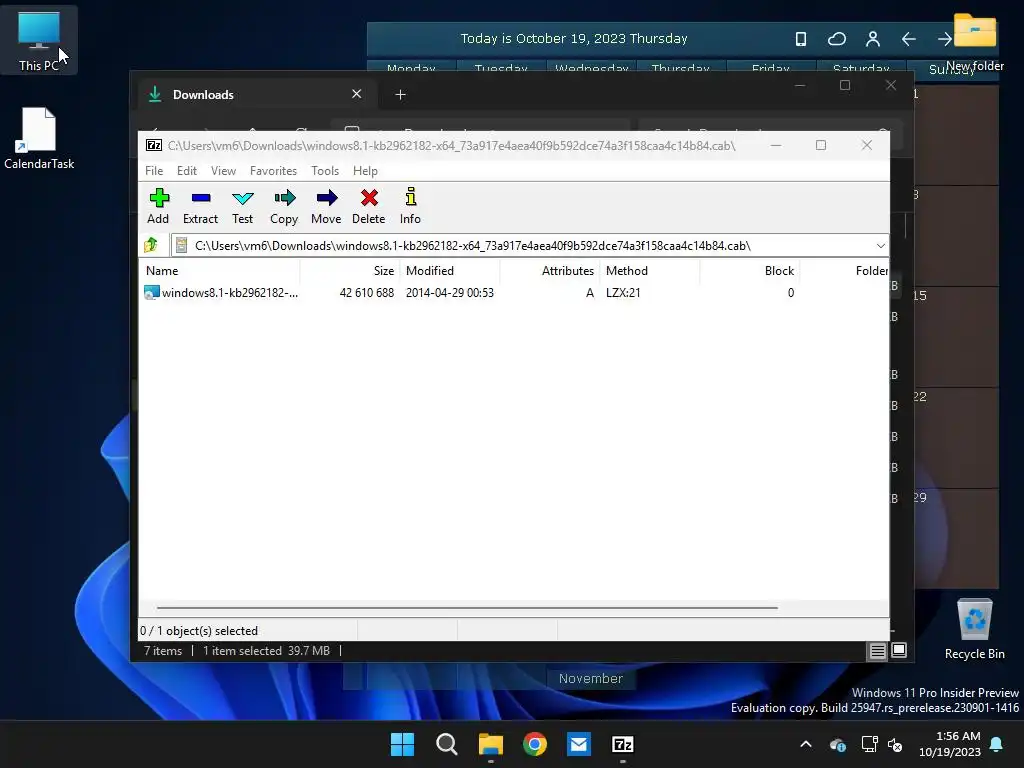This screenshot has height=768, width=1024.
Task: Open the Tools menu
Action: [x=325, y=170]
